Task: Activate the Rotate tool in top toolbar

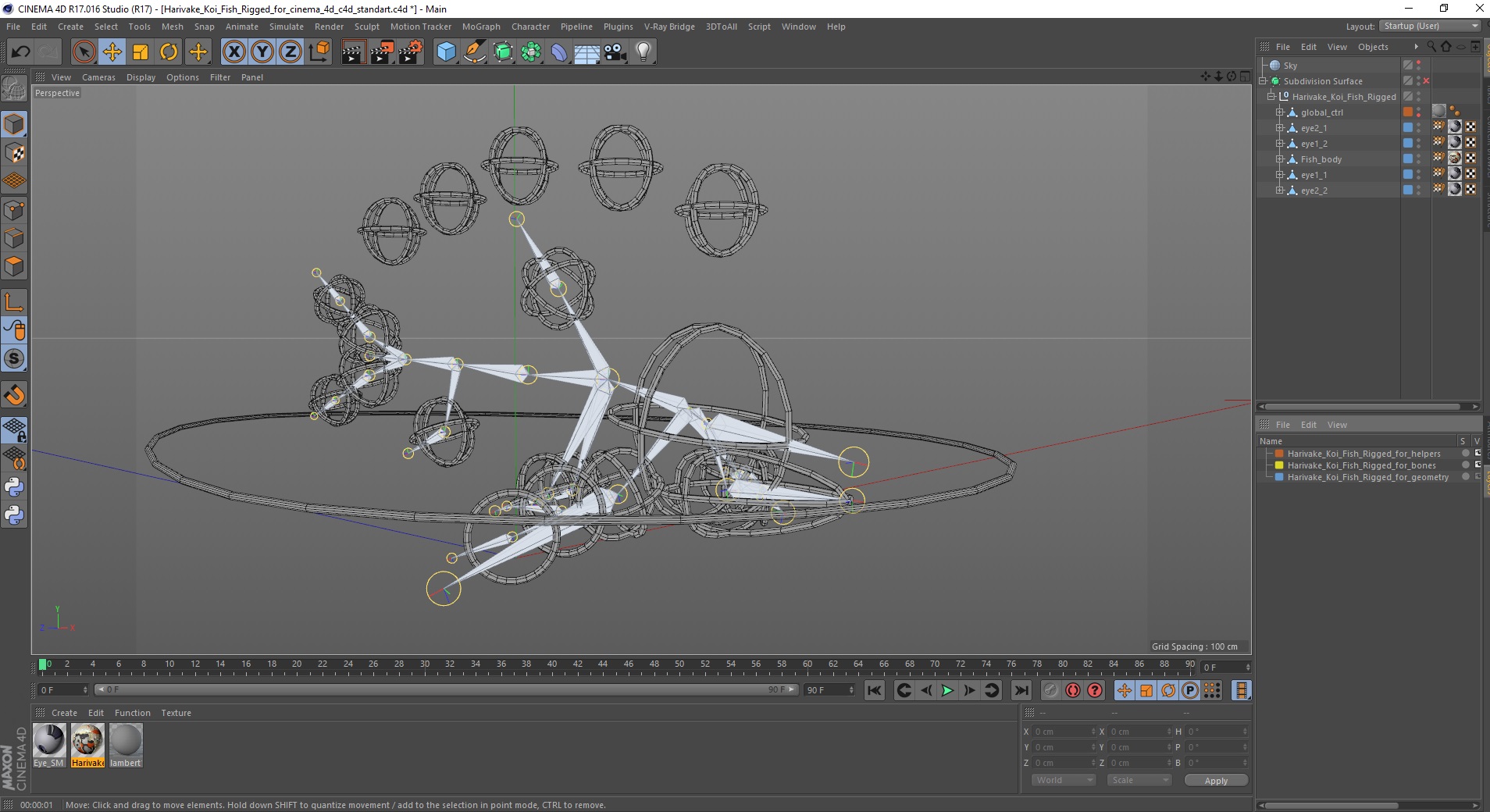Action: point(169,52)
